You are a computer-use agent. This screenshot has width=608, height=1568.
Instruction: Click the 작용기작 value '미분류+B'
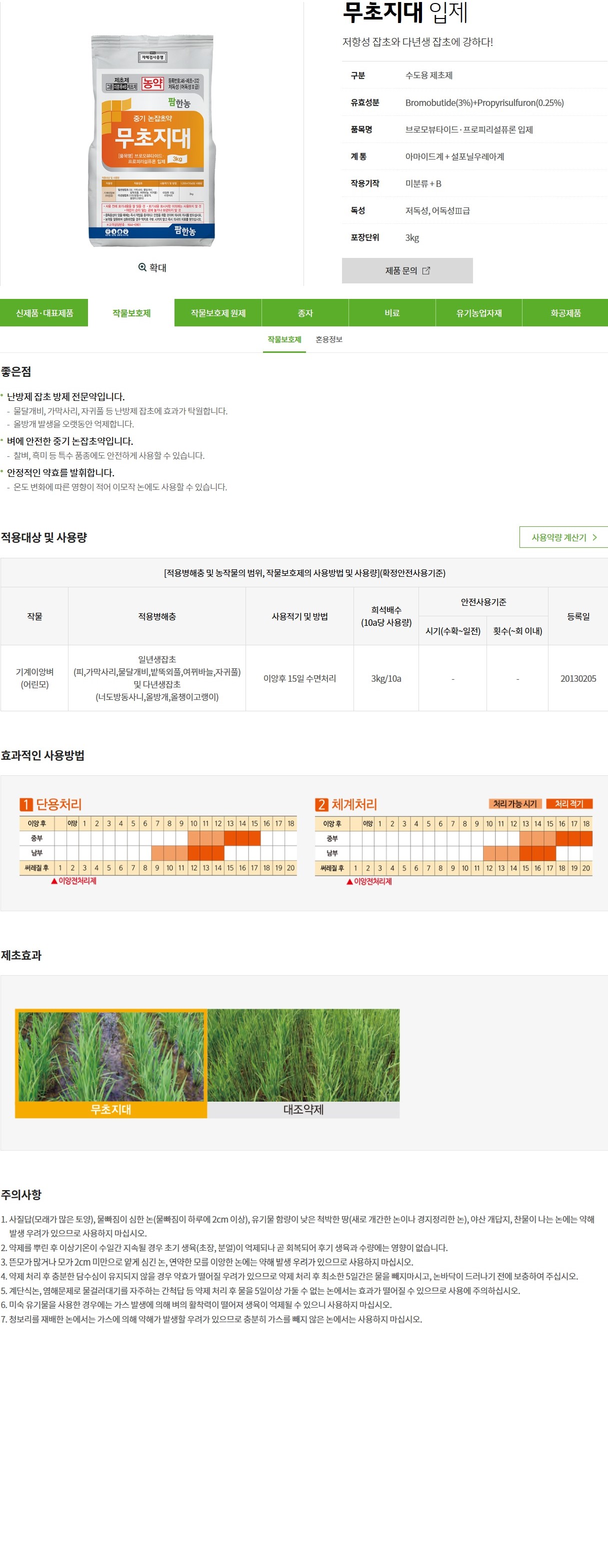click(x=423, y=184)
